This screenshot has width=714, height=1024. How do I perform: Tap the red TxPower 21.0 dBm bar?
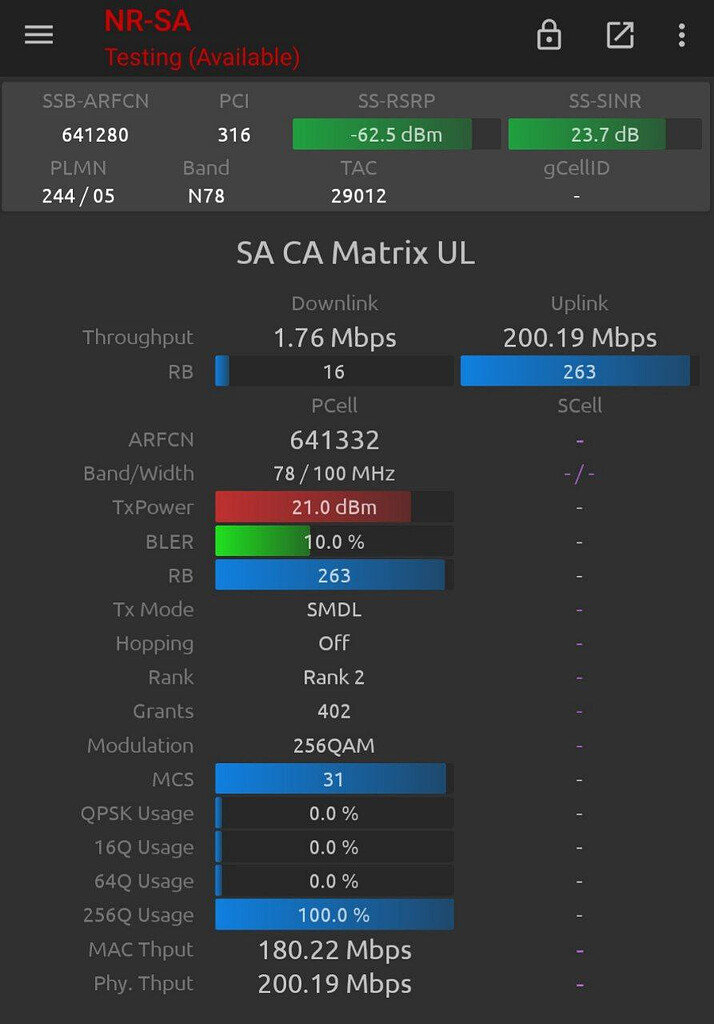334,507
